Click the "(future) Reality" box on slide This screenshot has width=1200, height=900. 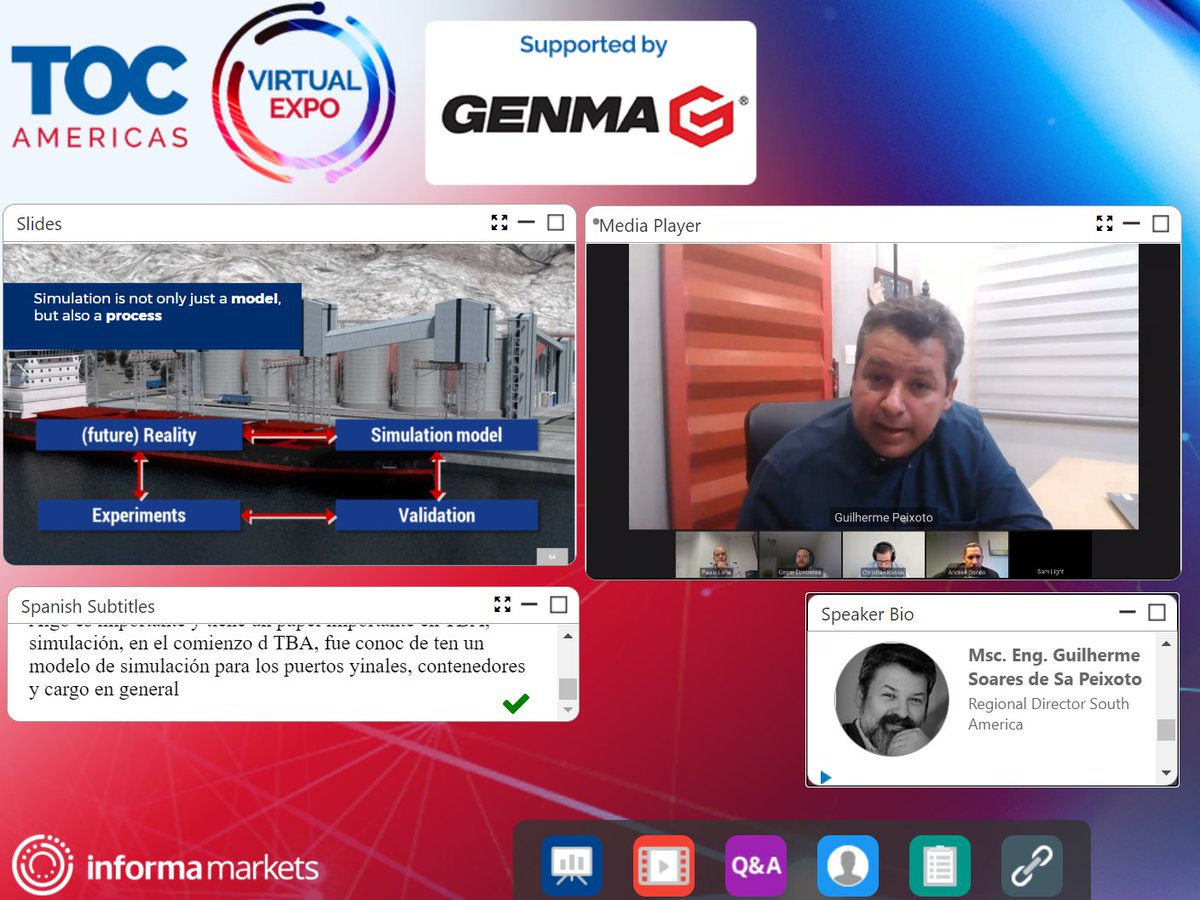(139, 435)
